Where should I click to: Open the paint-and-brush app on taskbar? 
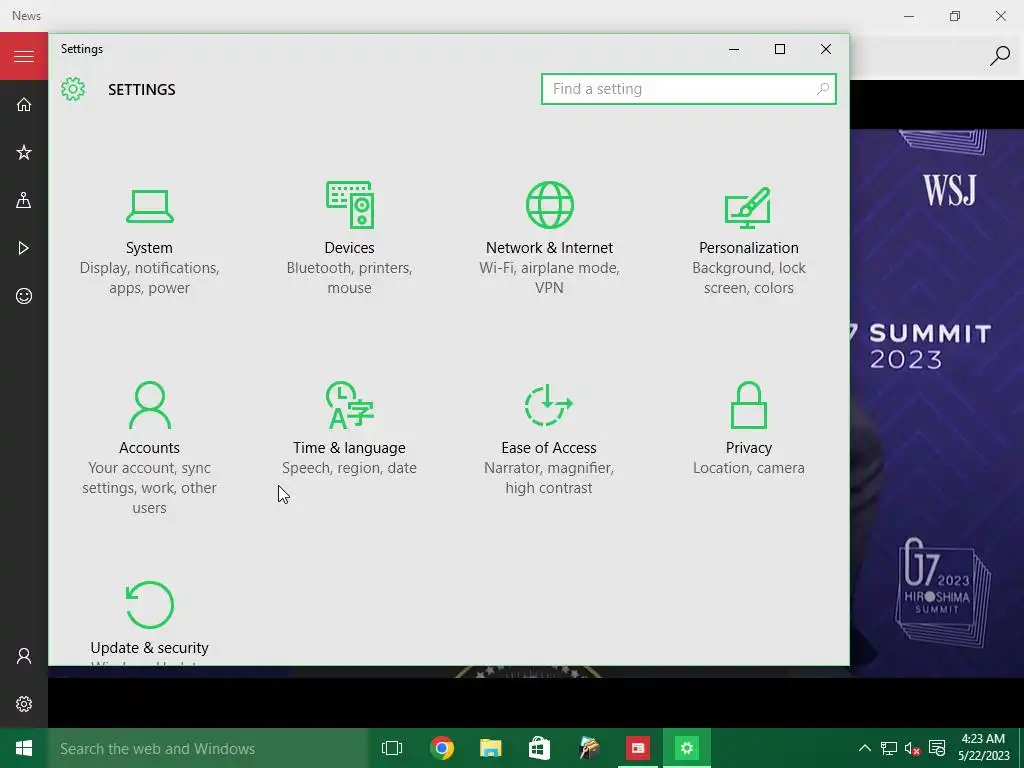(x=589, y=748)
